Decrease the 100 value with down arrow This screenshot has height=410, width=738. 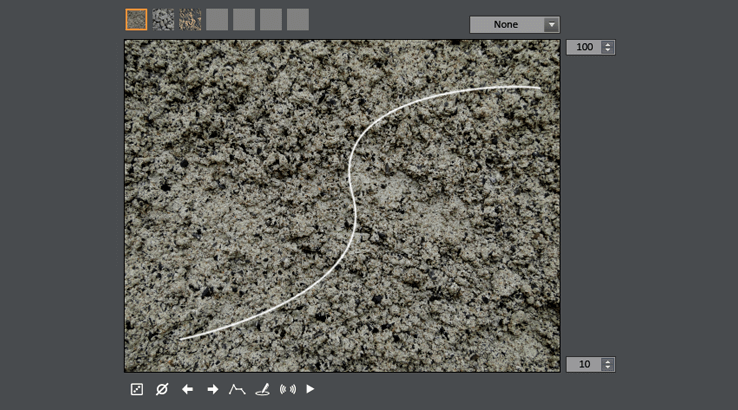(x=608, y=50)
